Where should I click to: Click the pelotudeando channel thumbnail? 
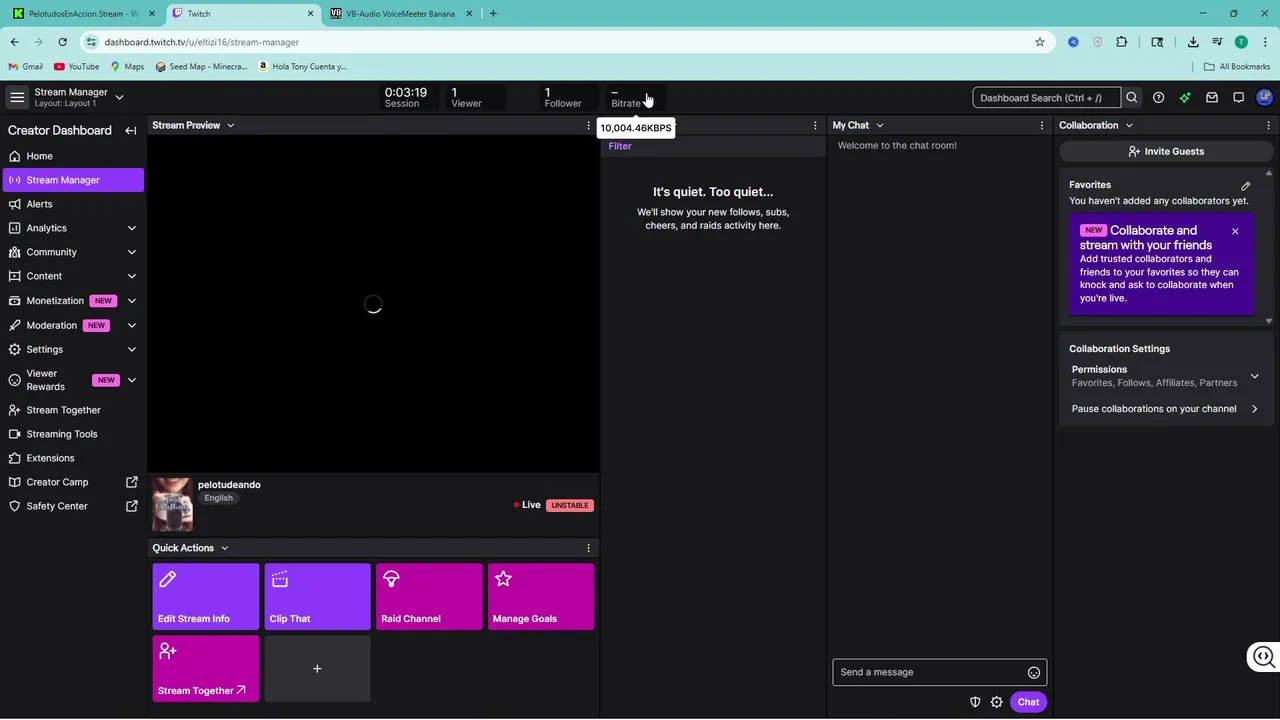[x=172, y=504]
